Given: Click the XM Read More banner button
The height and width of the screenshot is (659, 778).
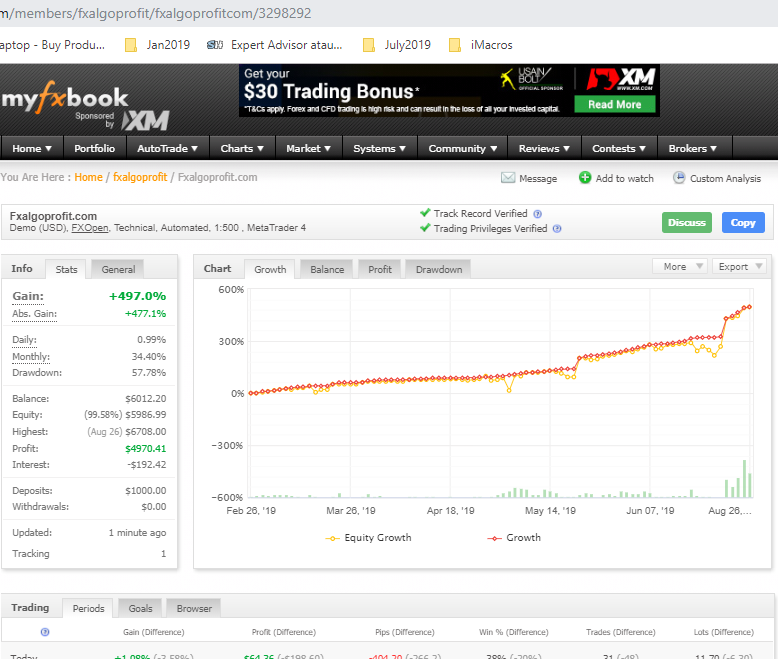Looking at the screenshot, I should [614, 104].
